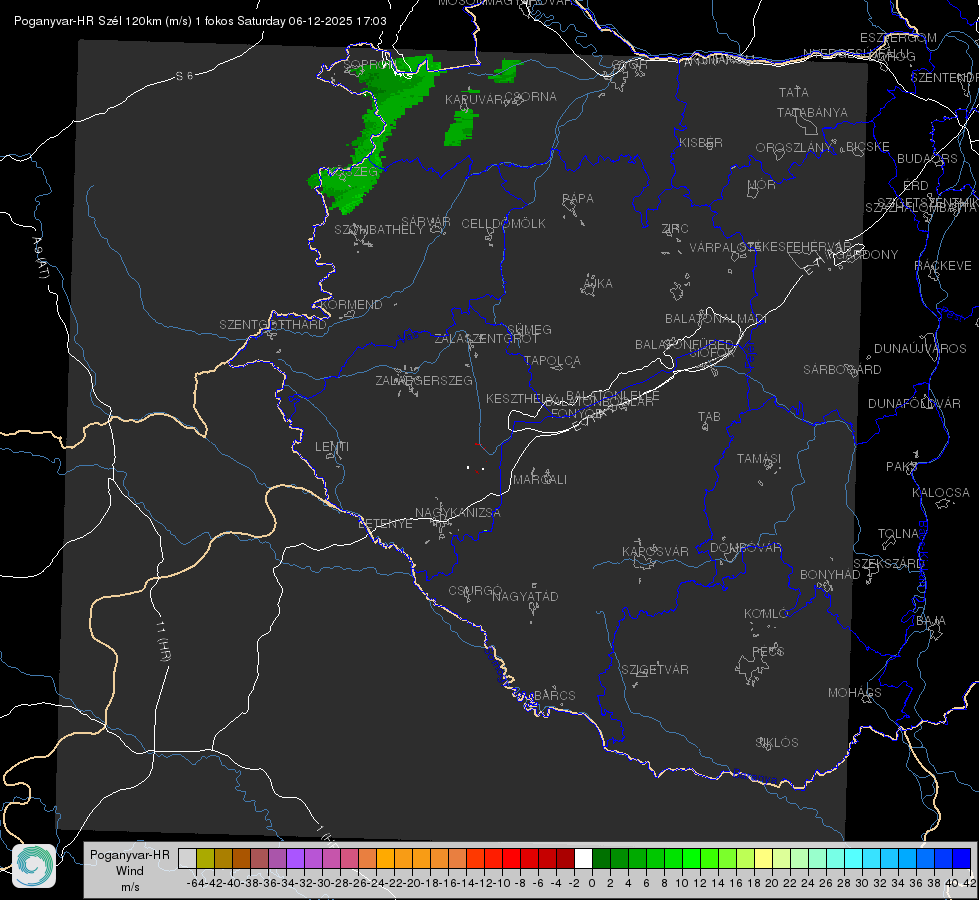This screenshot has height=900, width=979.
Task: Select the violet swatch between -34 and -32
Action: pos(295,858)
